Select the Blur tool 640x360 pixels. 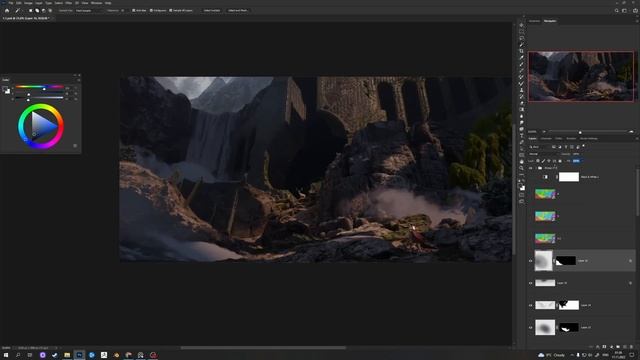coord(522,116)
